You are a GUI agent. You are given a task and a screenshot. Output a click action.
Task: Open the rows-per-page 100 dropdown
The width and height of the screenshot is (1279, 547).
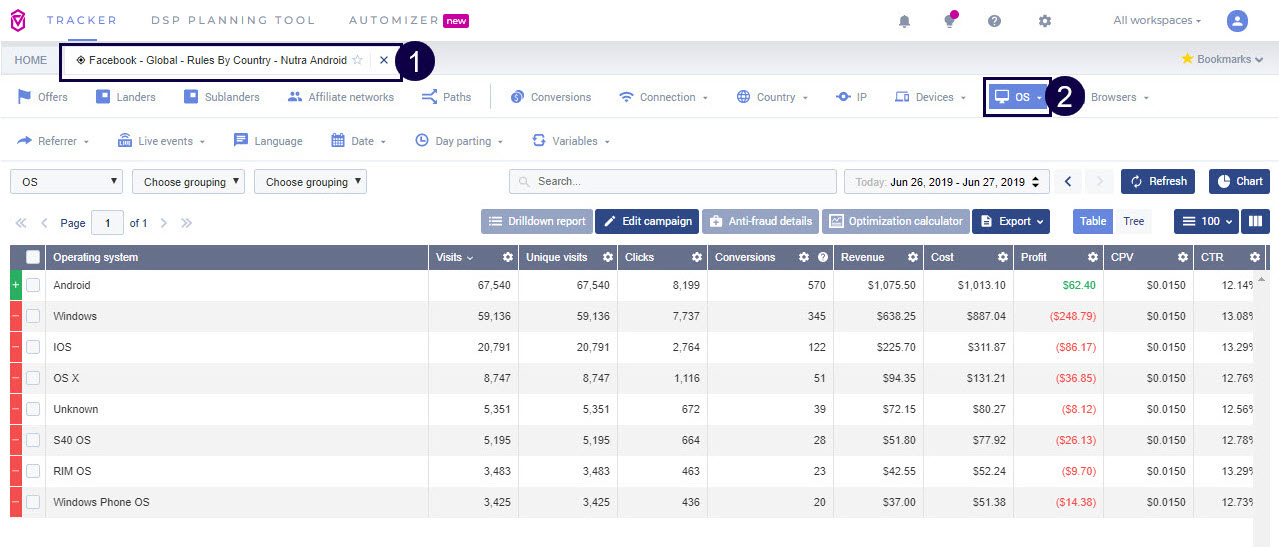coord(1205,221)
